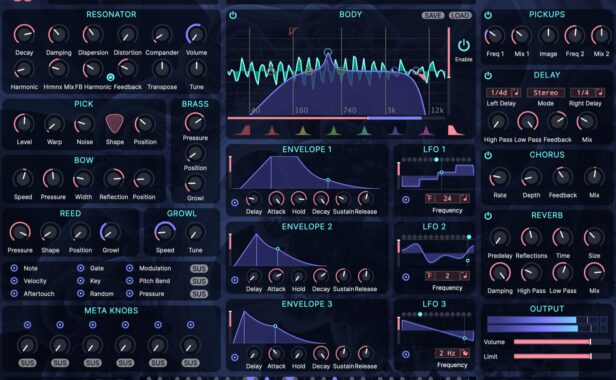Click the LFO 3 frequency sync icon
This screenshot has width=616, height=380.
(x=465, y=353)
